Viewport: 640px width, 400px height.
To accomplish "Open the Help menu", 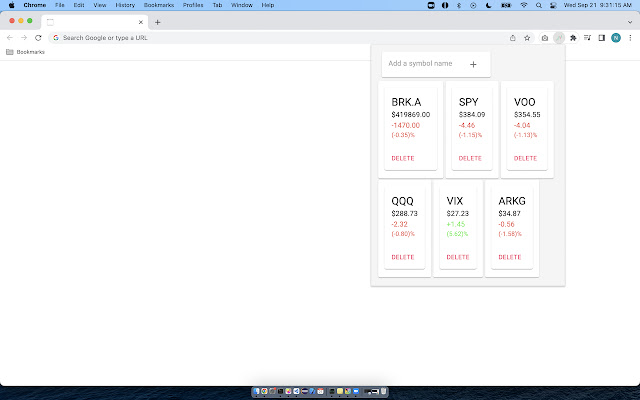I will (x=268, y=5).
